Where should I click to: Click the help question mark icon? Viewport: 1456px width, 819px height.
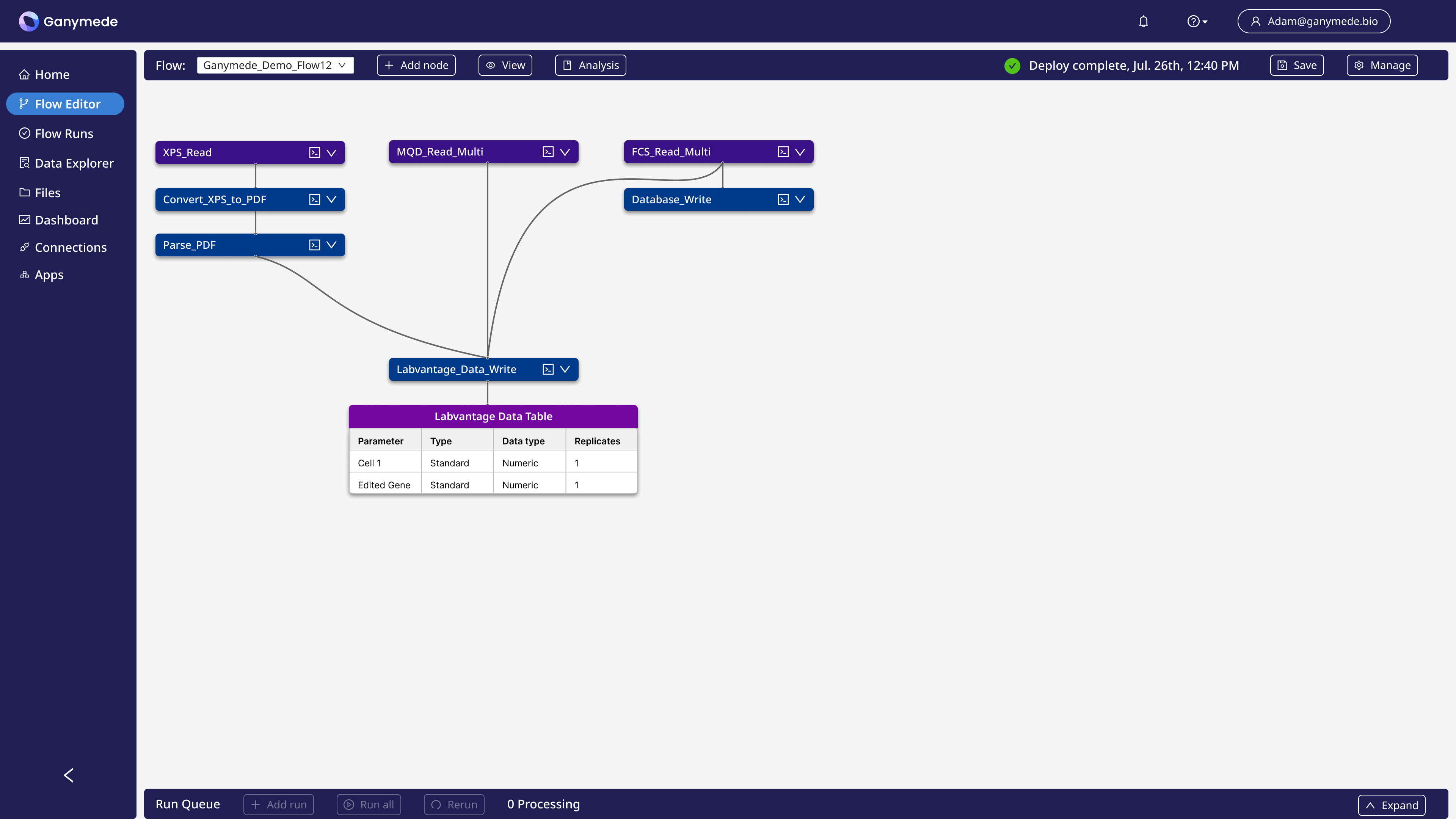tap(1192, 22)
